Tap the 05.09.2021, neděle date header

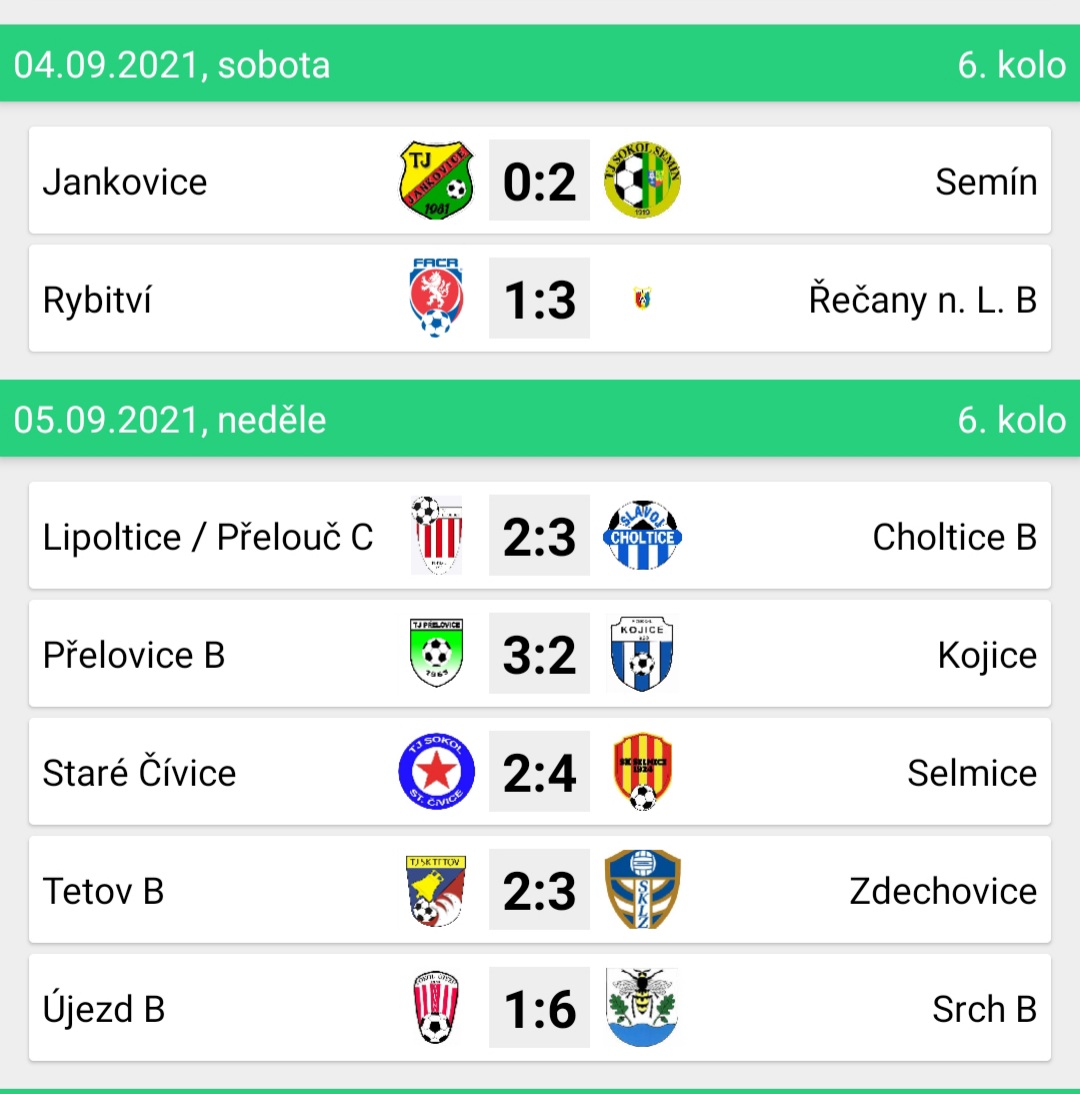point(170,420)
